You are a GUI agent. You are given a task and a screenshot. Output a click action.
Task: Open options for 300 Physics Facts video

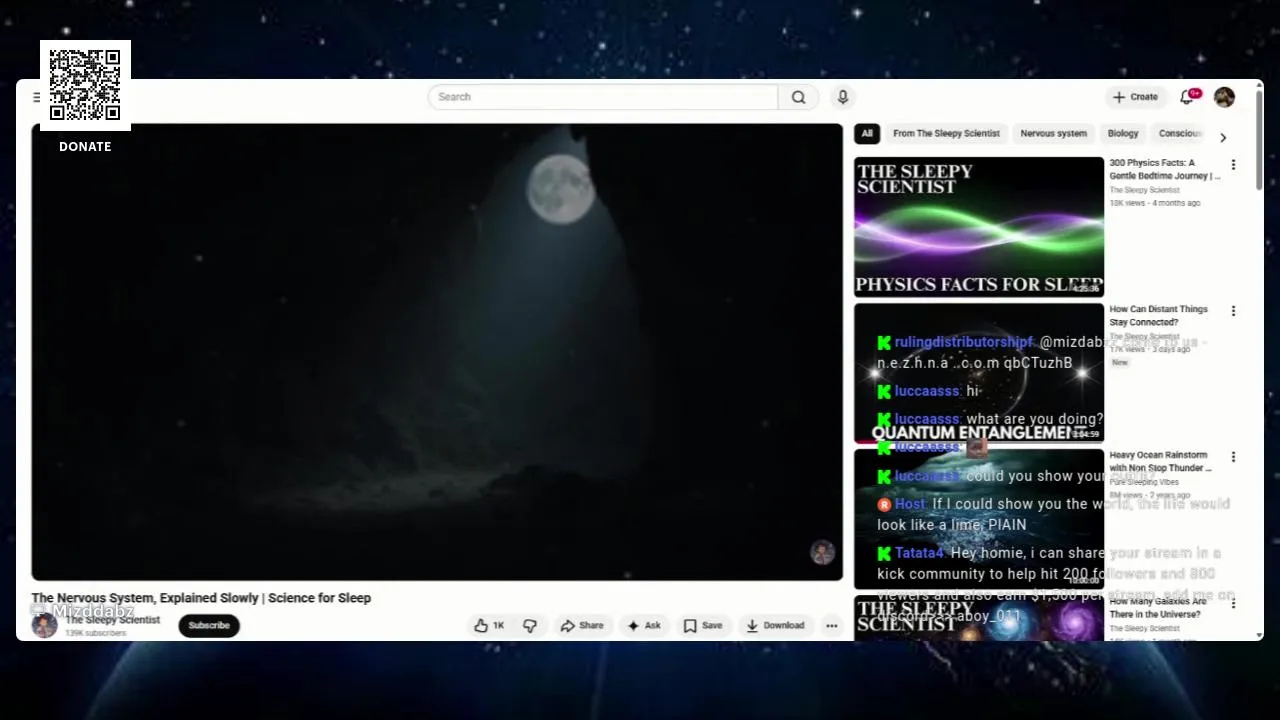[x=1233, y=165]
